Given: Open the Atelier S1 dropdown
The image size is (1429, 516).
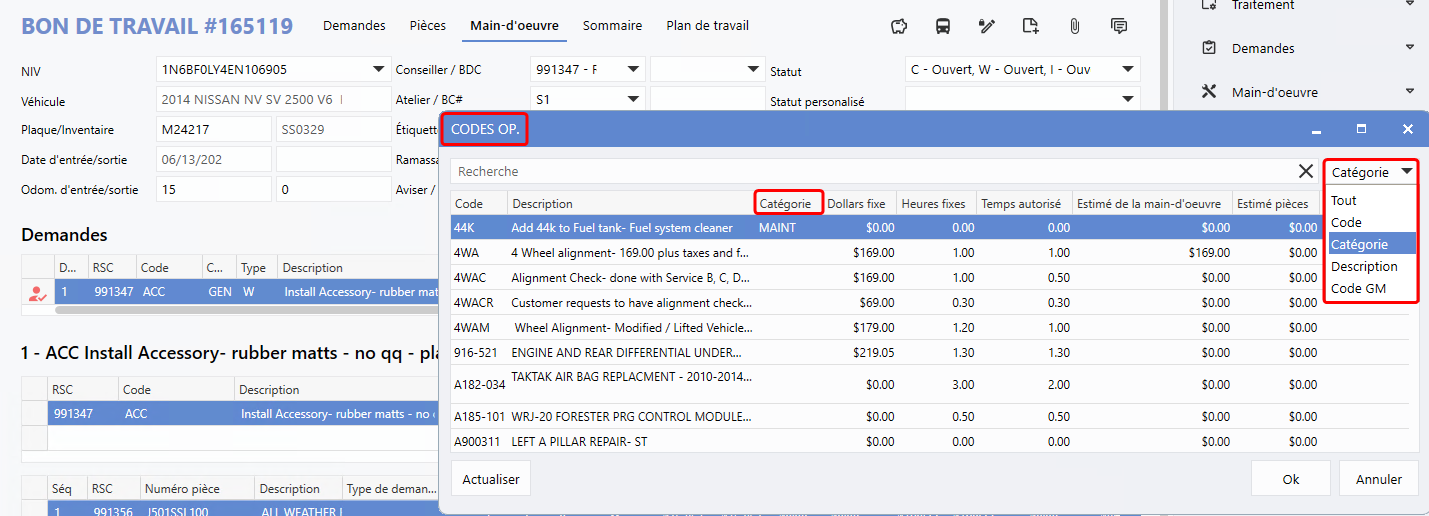Looking at the screenshot, I should pyautogui.click(x=633, y=99).
